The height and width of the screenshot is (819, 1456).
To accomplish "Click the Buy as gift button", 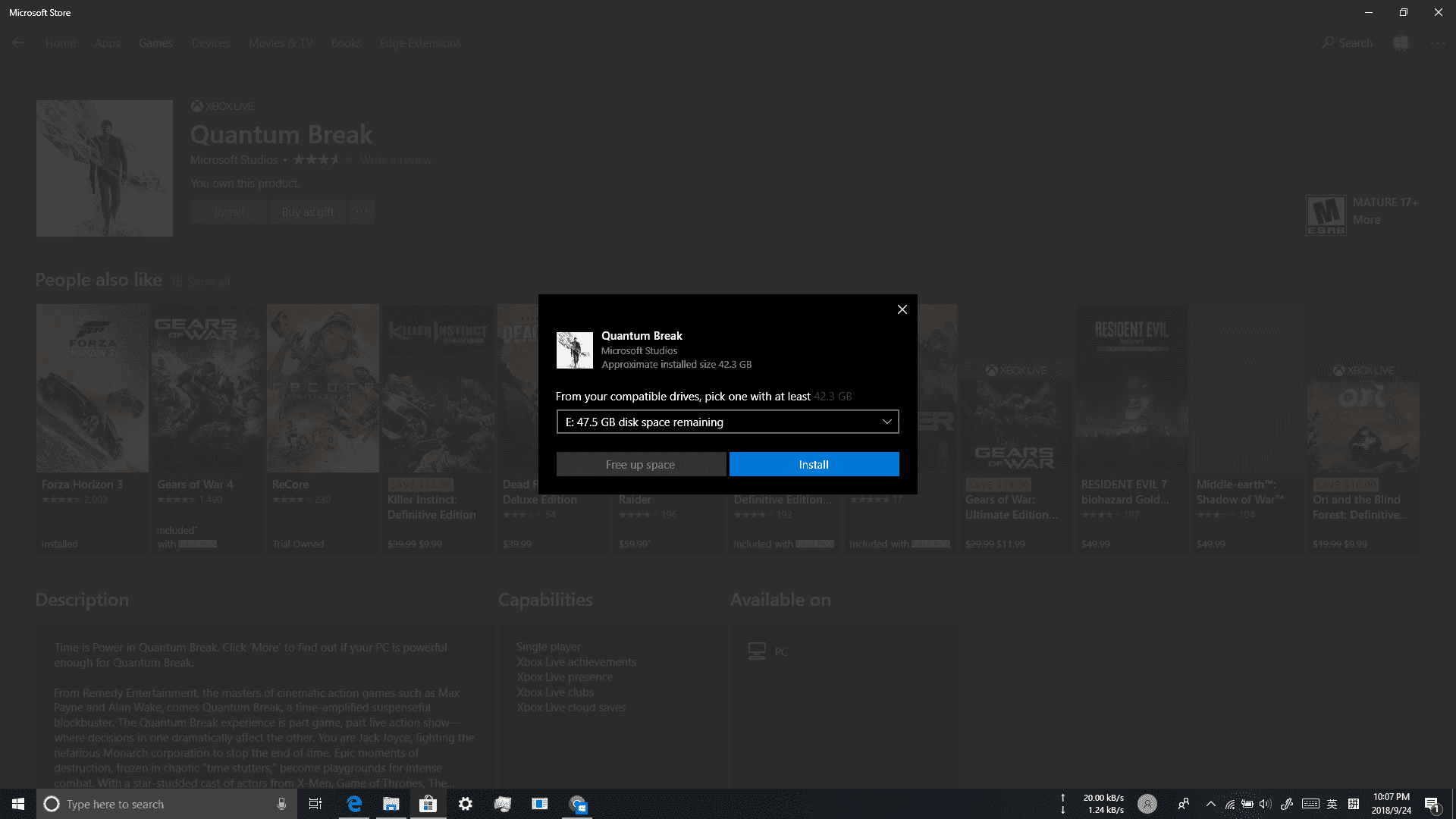I will [x=308, y=212].
